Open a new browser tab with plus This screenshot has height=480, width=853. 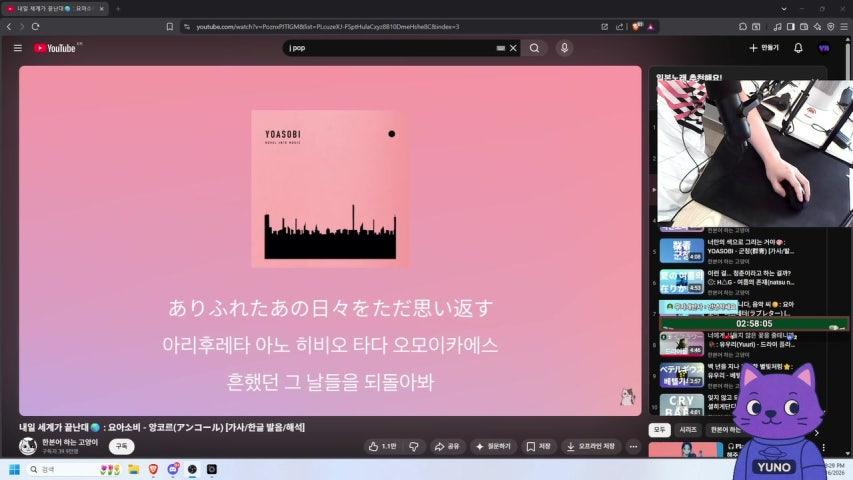[x=118, y=9]
